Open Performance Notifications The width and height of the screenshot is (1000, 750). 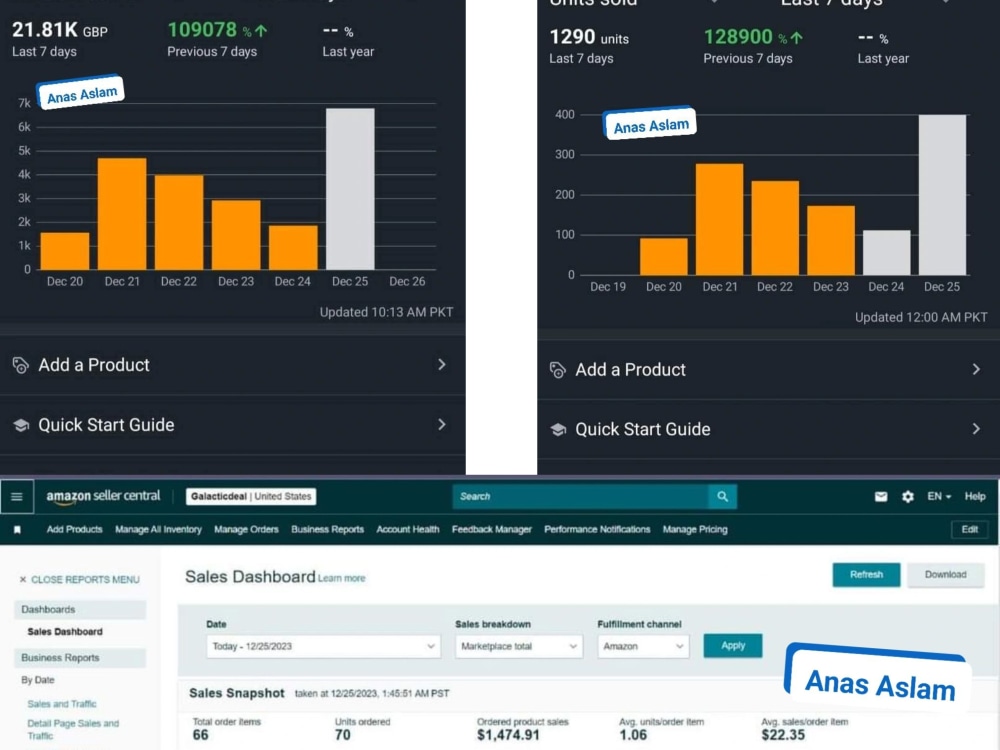[x=597, y=529]
